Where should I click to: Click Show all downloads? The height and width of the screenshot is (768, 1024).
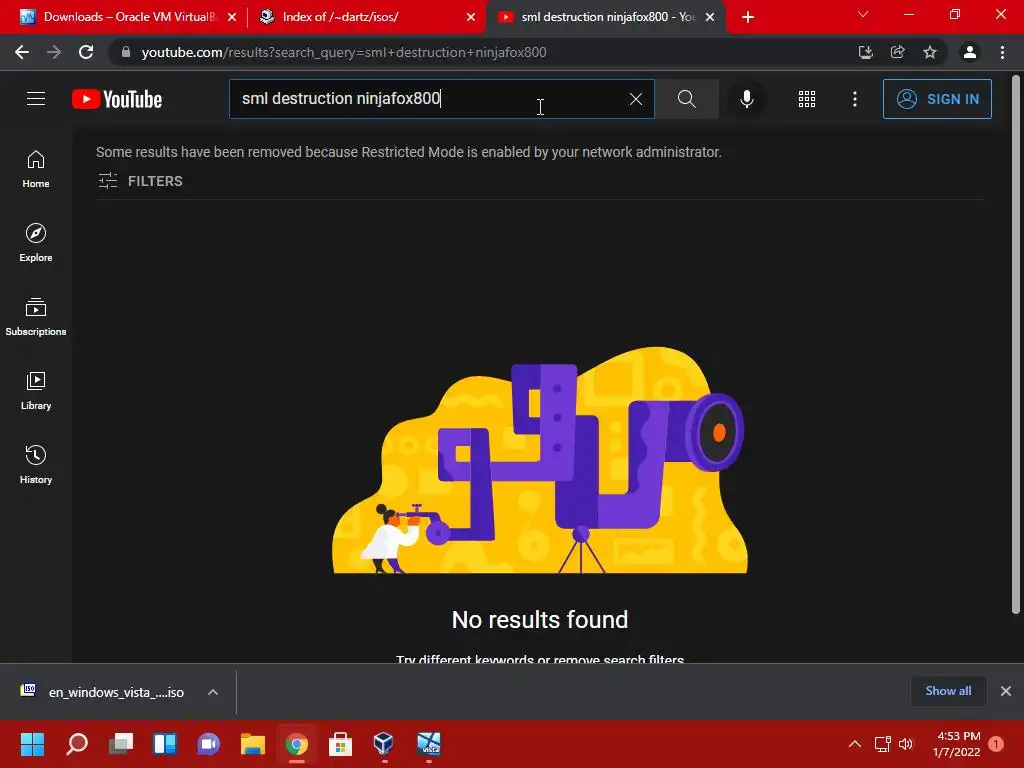coord(948,691)
